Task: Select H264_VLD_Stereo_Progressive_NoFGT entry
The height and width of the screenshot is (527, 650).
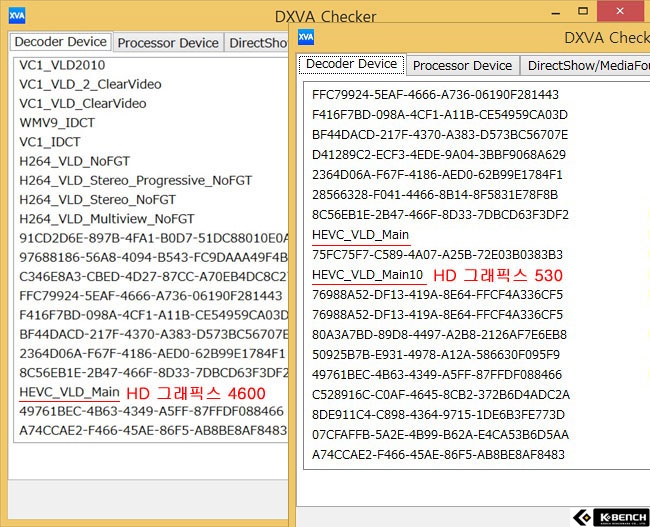Action: coord(136,180)
